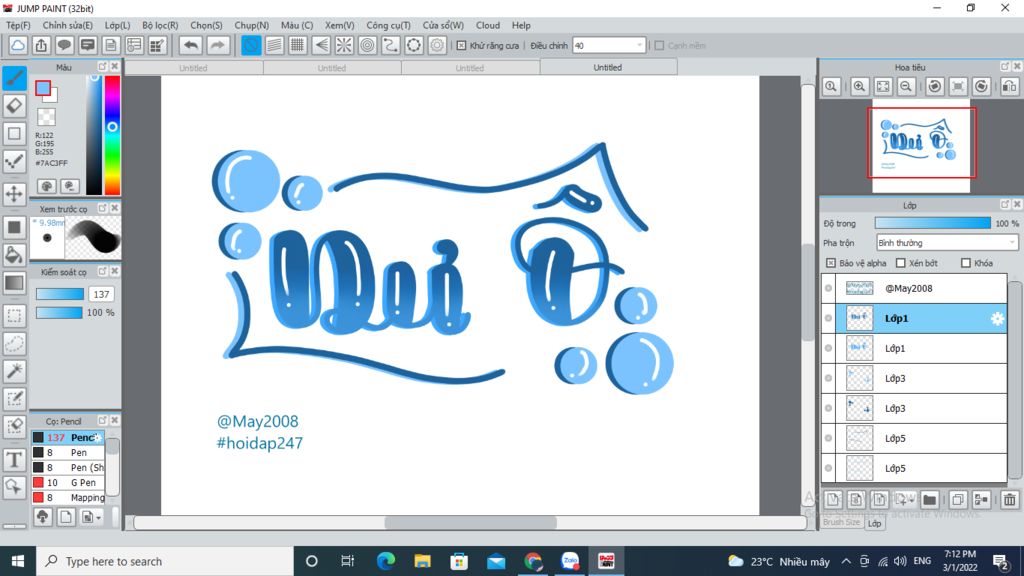Click the new folder icon in layer panel
The image size is (1024, 576).
(x=929, y=500)
